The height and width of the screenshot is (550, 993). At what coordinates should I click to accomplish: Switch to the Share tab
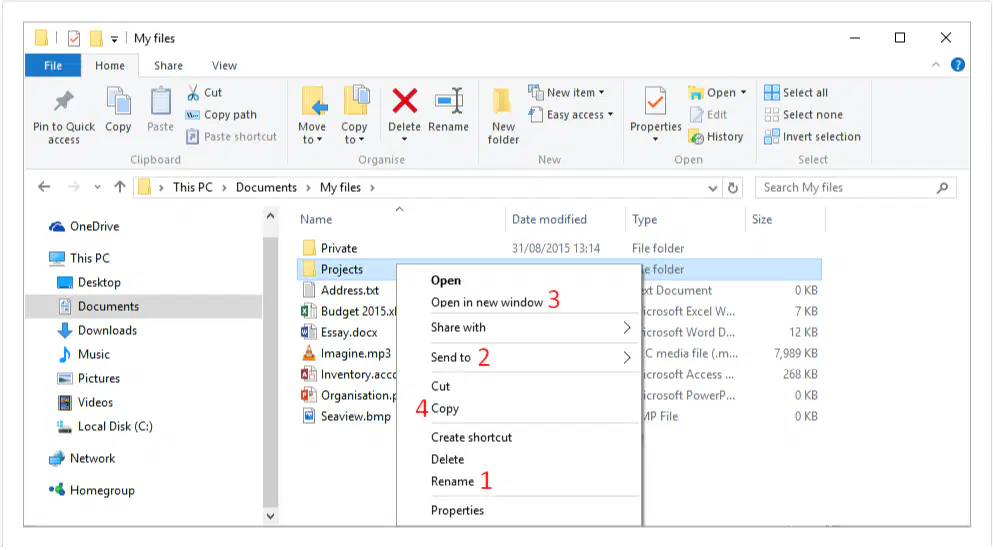pos(168,65)
